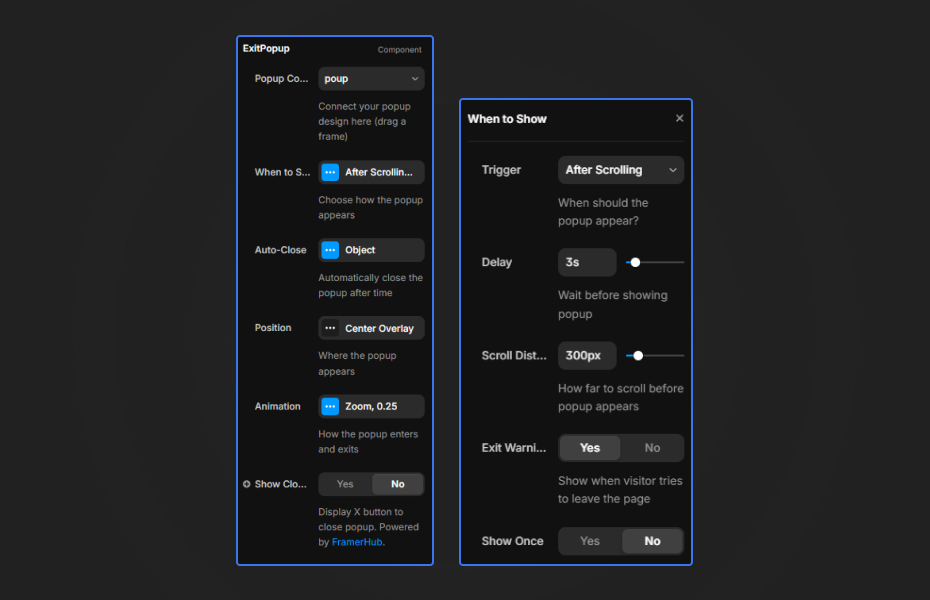Set Show Close button to Yes

(x=345, y=484)
